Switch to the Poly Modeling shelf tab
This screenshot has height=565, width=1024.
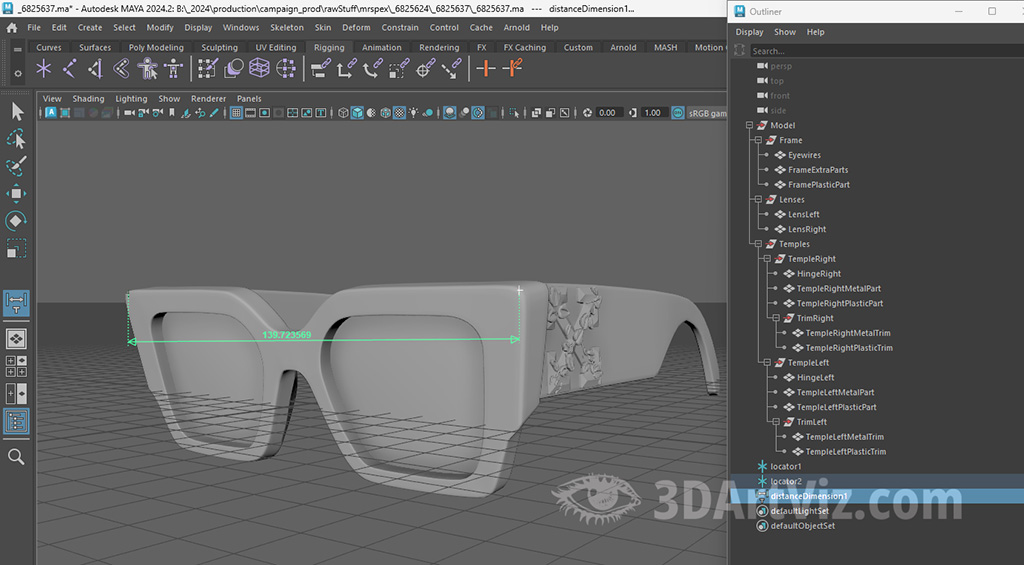(156, 47)
